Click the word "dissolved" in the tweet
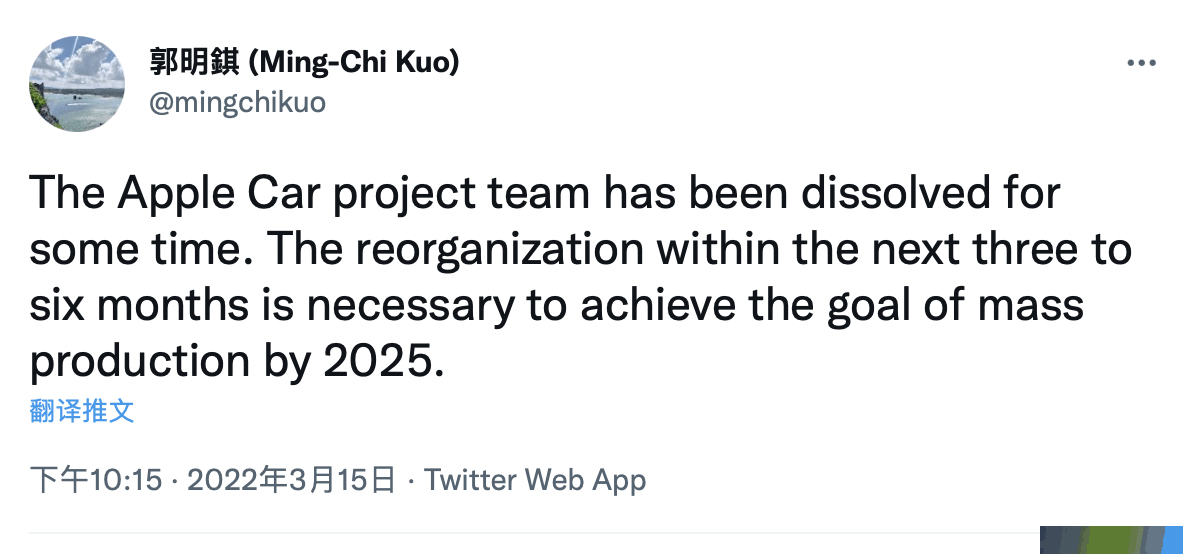Image resolution: width=1188 pixels, height=560 pixels. pyautogui.click(x=896, y=192)
